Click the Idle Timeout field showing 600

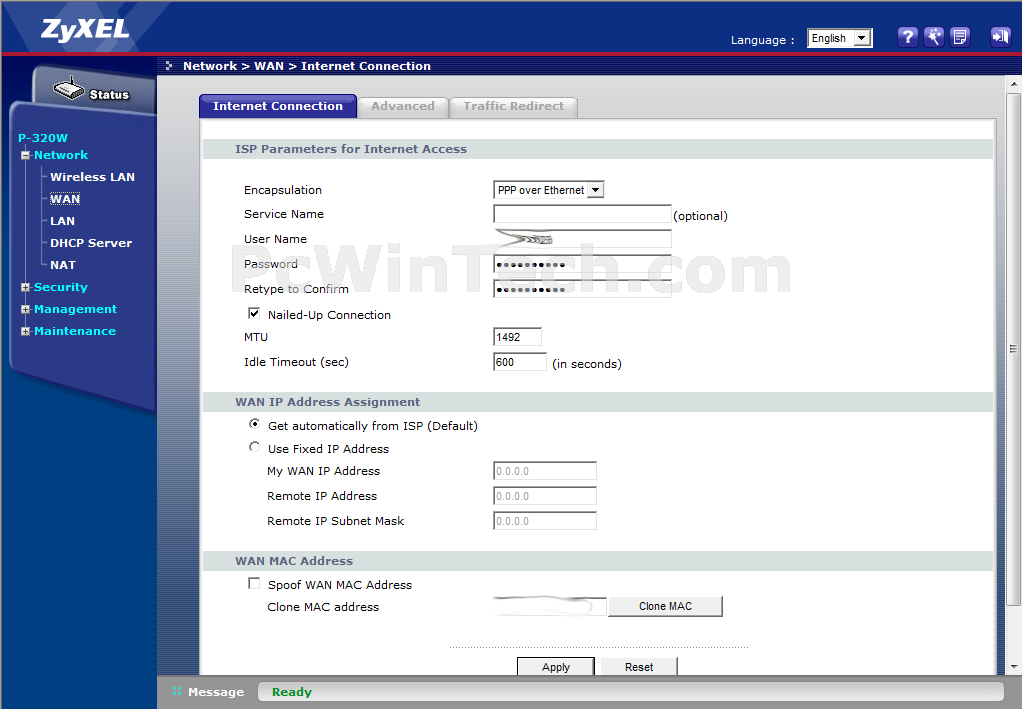[519, 362]
